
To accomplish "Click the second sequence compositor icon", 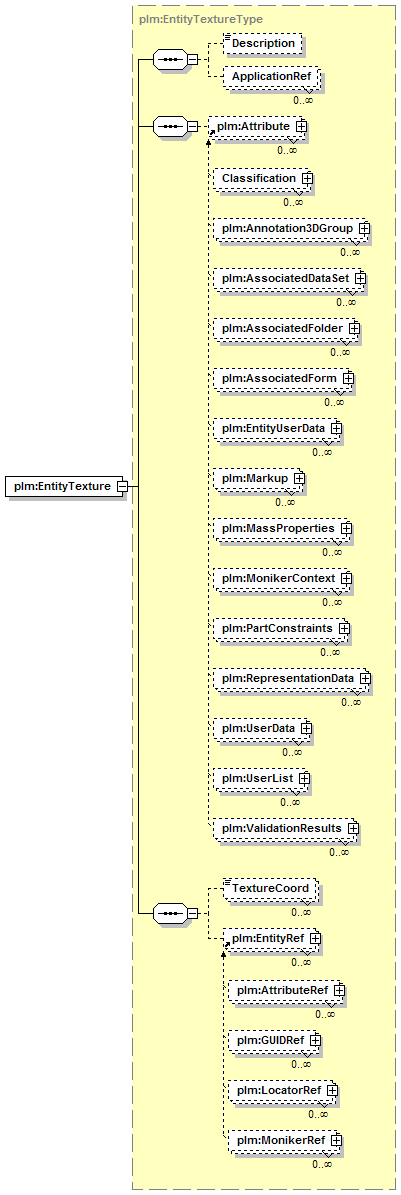I will [169, 126].
